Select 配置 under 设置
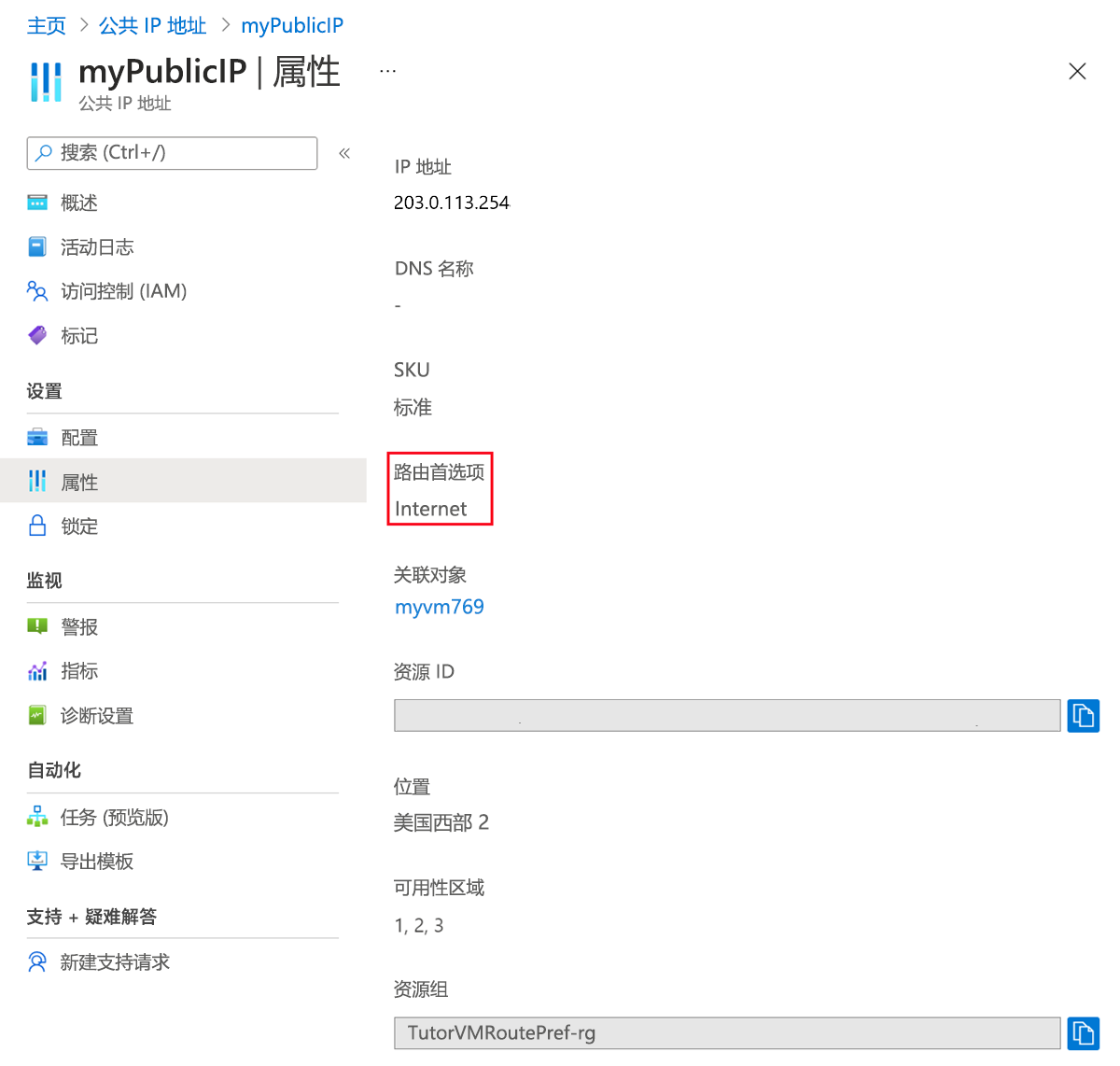 click(79, 436)
